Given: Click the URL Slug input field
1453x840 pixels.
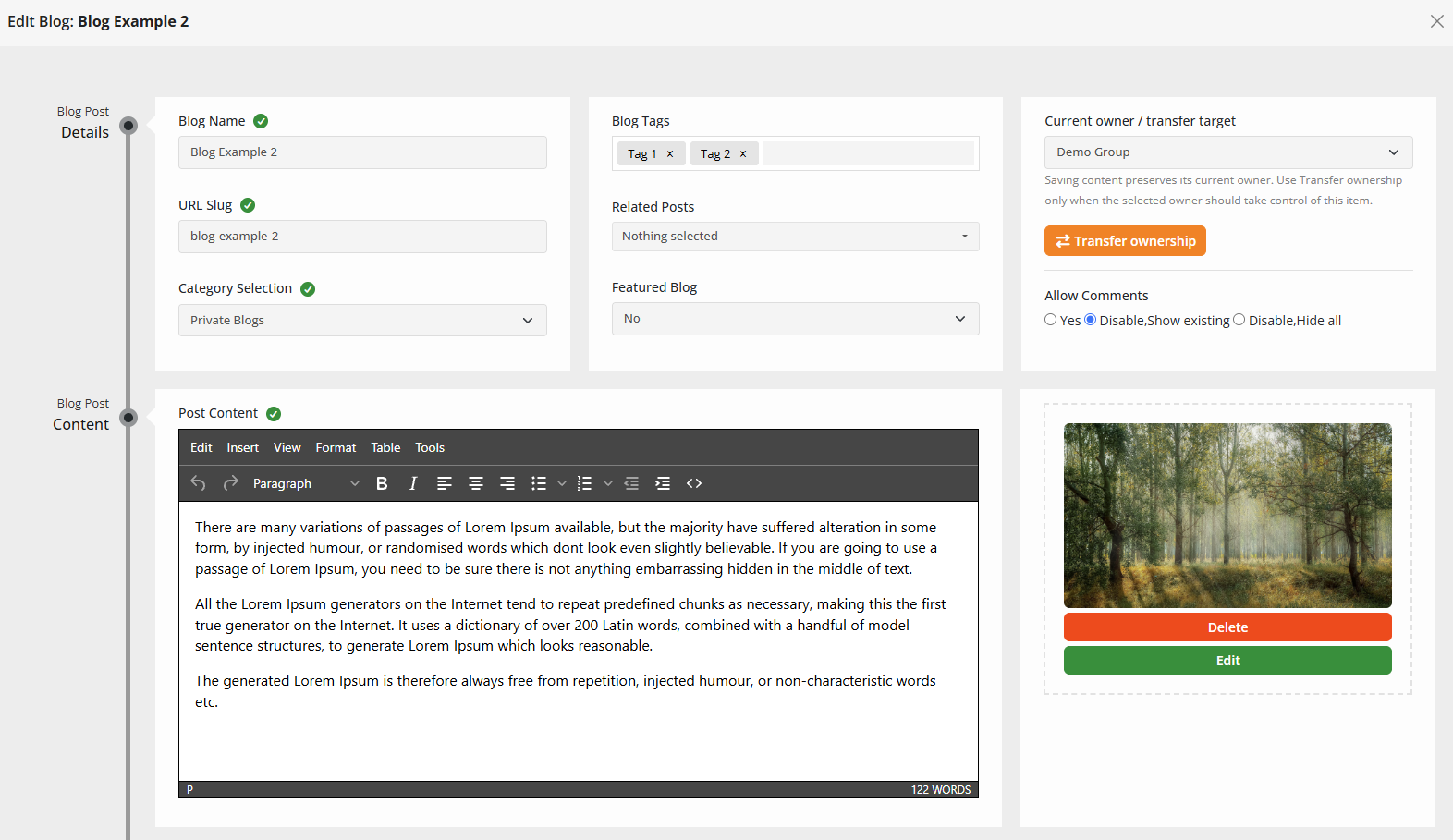Looking at the screenshot, I should [362, 237].
